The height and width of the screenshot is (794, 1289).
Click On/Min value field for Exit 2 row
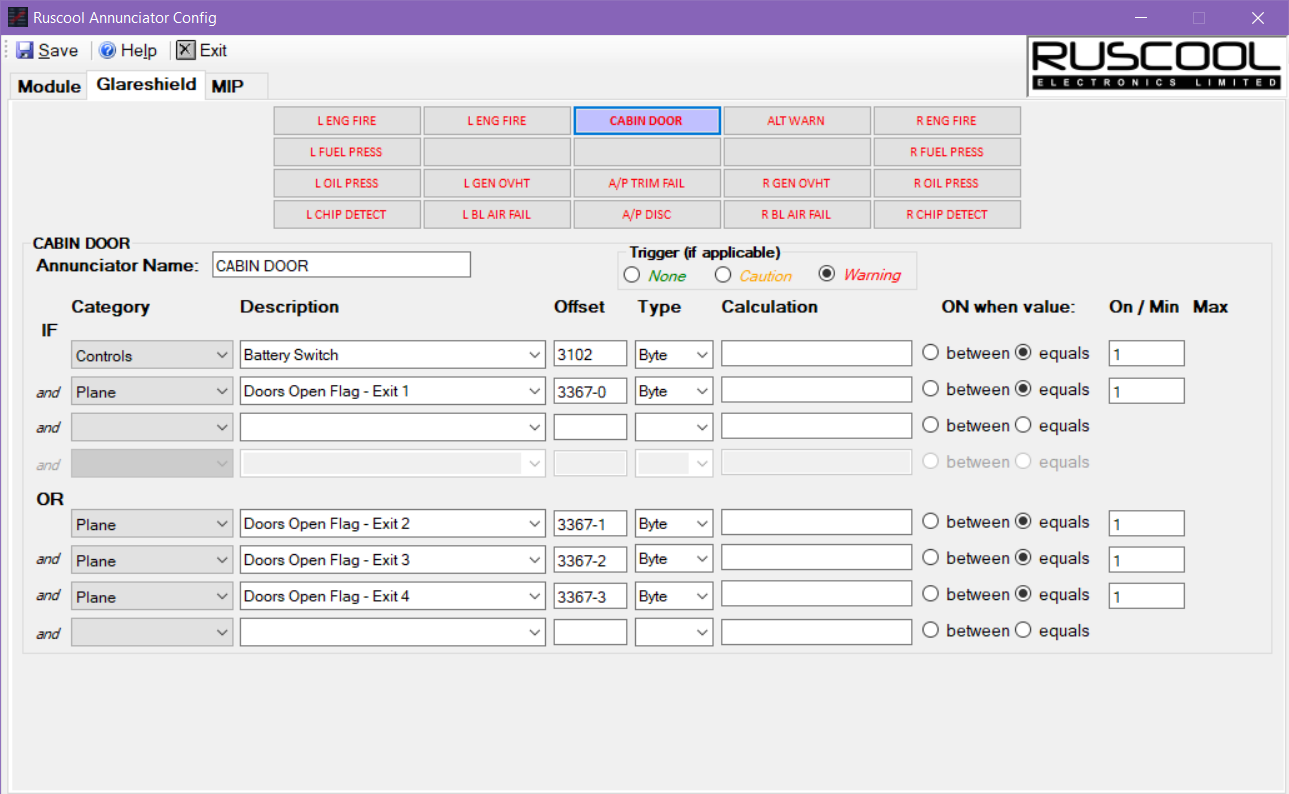1146,523
